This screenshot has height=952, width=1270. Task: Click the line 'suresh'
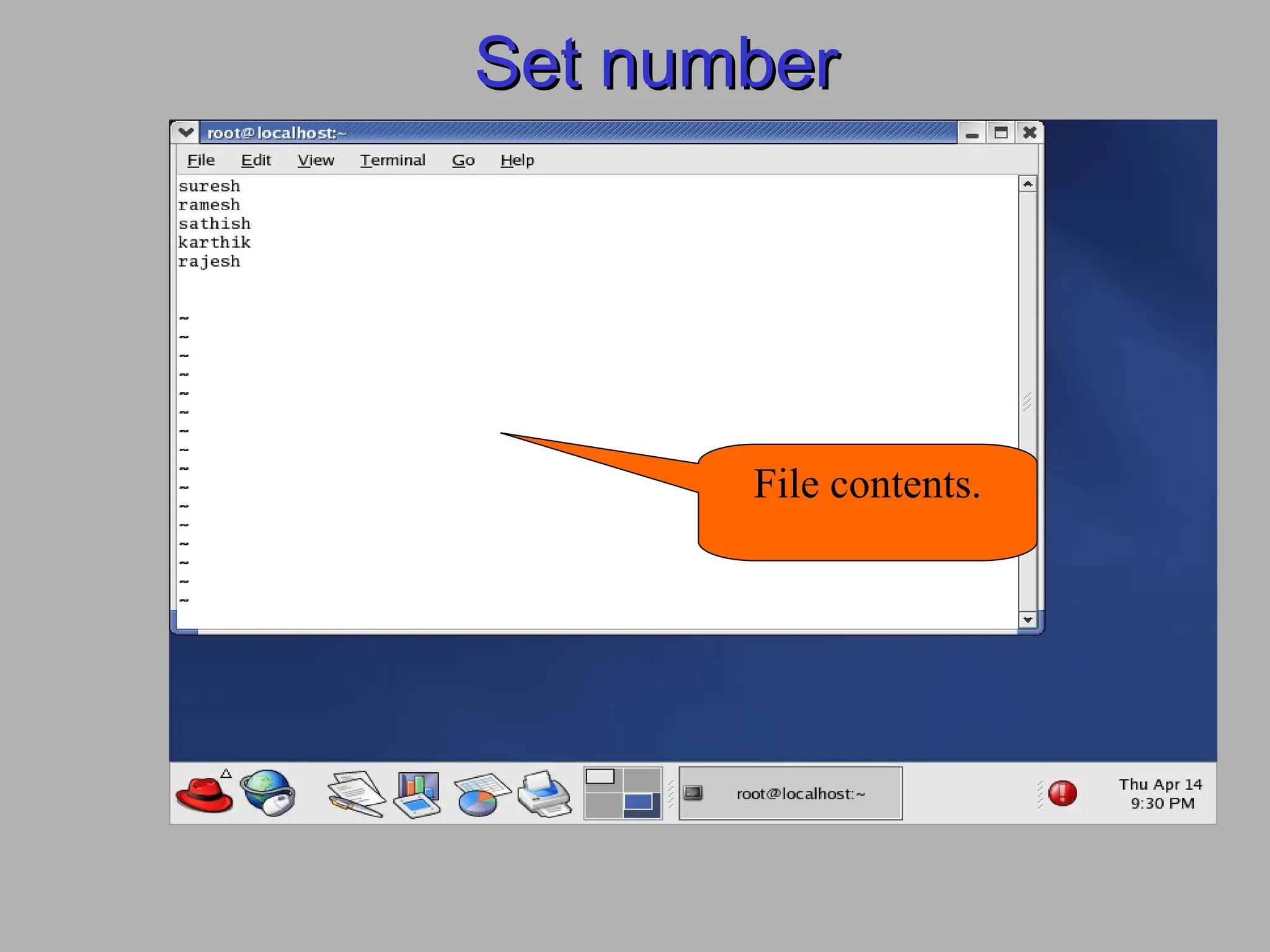point(209,186)
